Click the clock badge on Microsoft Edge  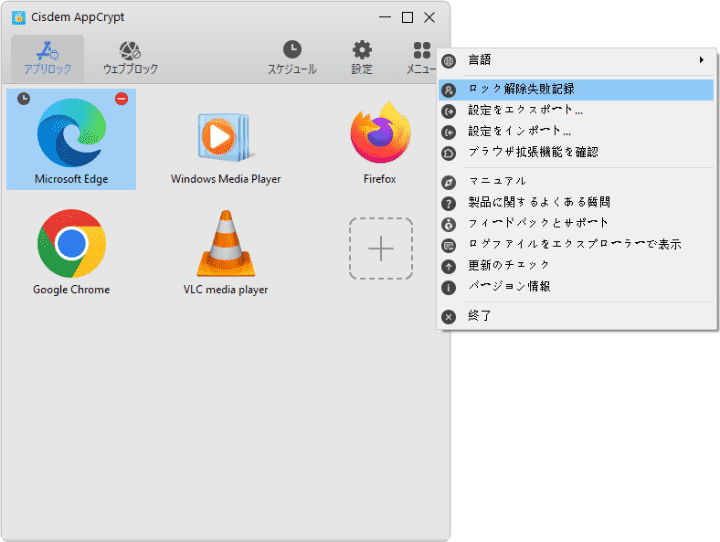[23, 99]
